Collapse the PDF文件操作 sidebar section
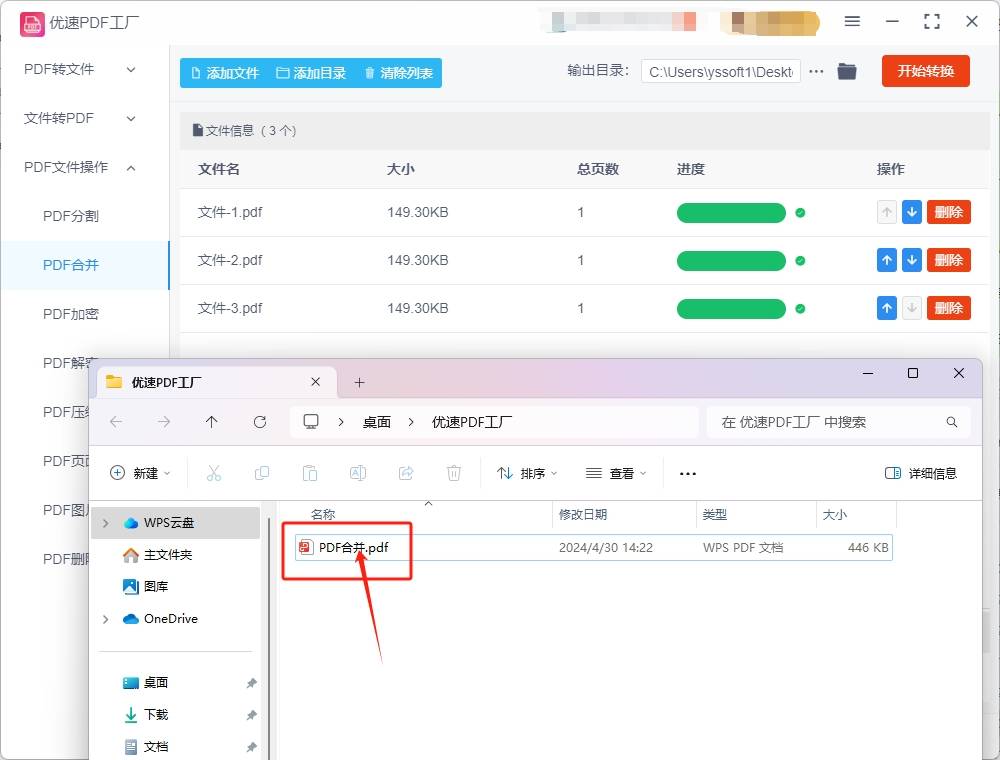 coord(131,168)
